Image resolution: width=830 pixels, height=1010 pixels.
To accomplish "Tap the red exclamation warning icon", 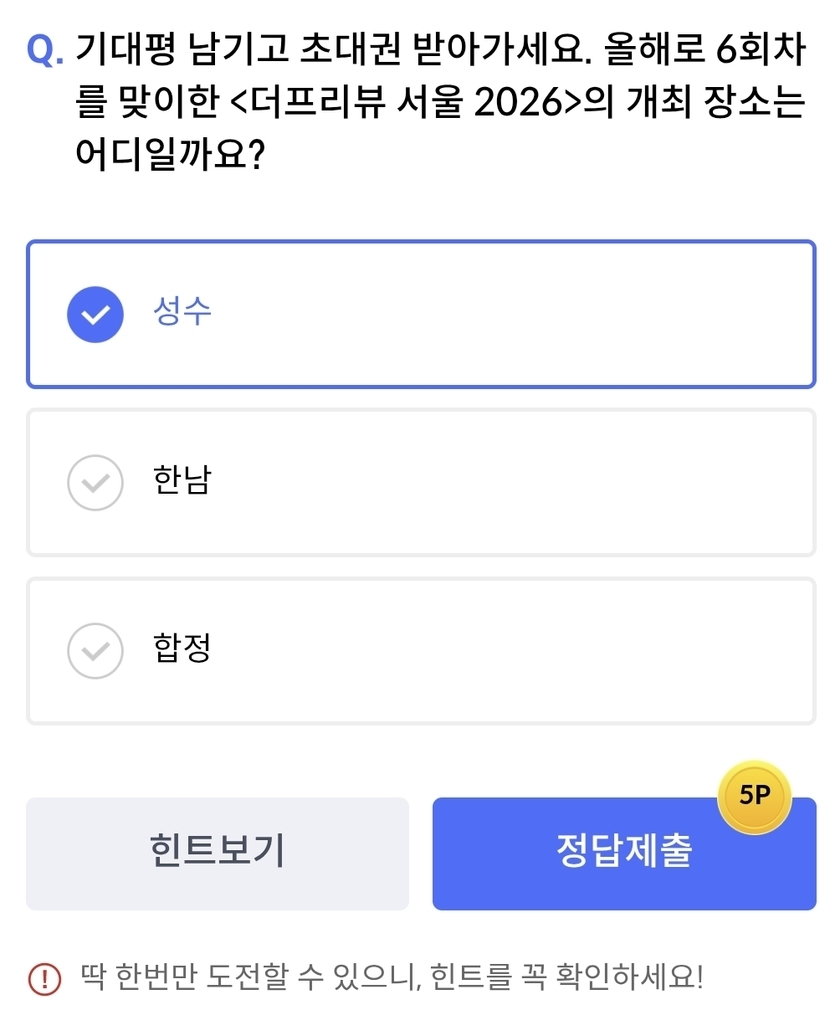I will tap(44, 977).
